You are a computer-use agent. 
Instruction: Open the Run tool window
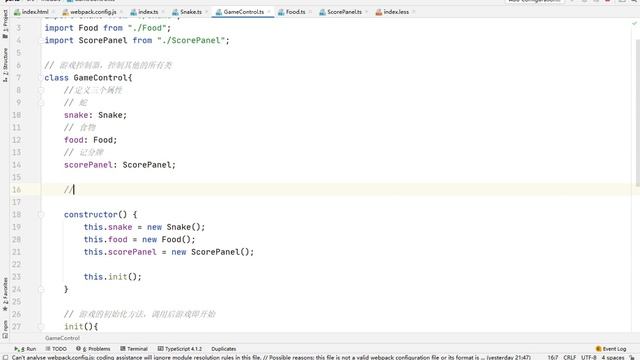click(25, 349)
